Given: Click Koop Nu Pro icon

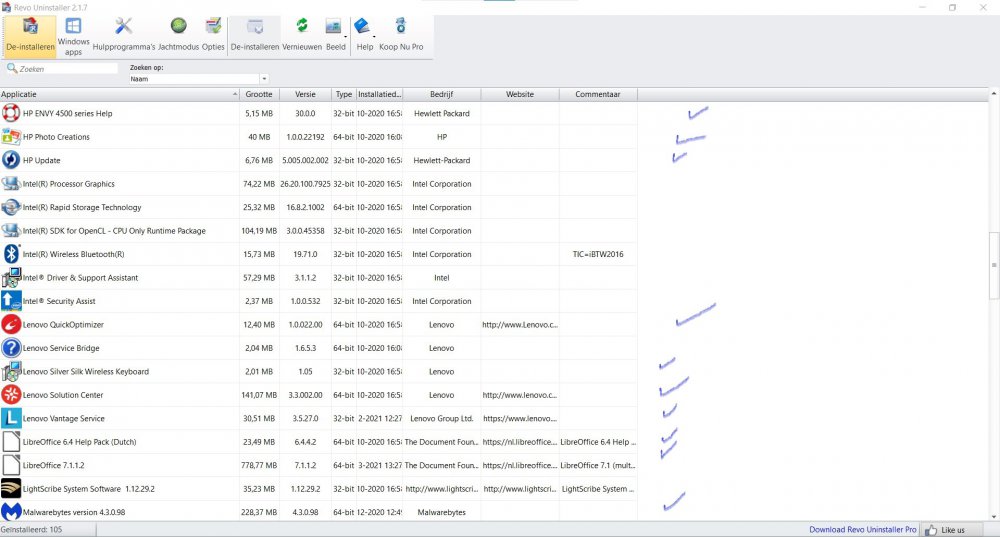Looking at the screenshot, I should click(401, 26).
